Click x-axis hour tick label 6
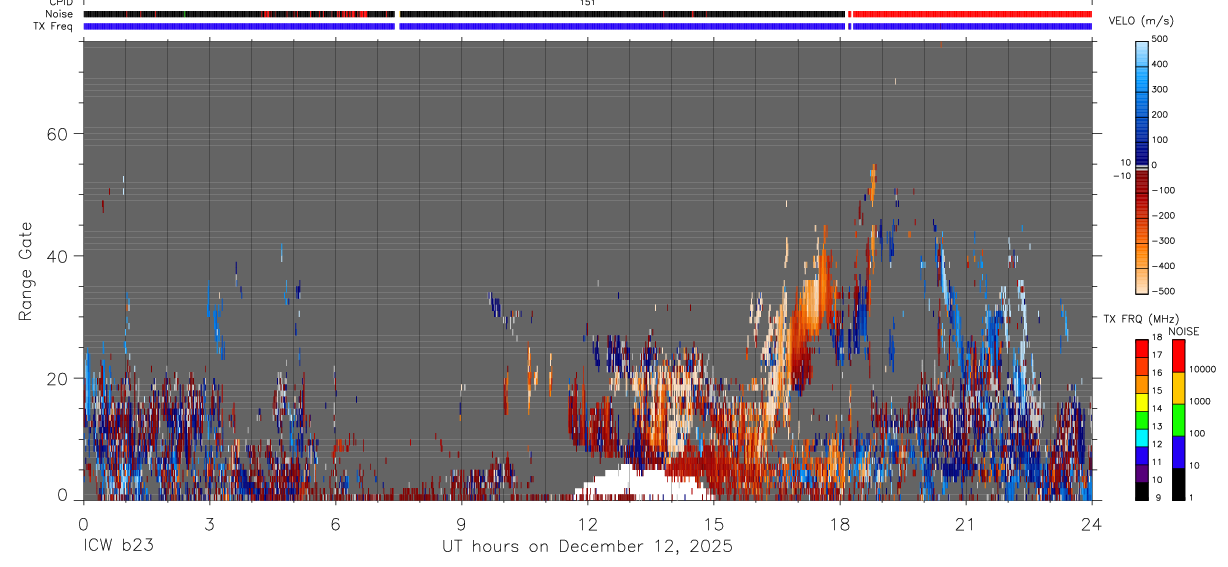Viewport: 1228px width, 567px height. (335, 523)
